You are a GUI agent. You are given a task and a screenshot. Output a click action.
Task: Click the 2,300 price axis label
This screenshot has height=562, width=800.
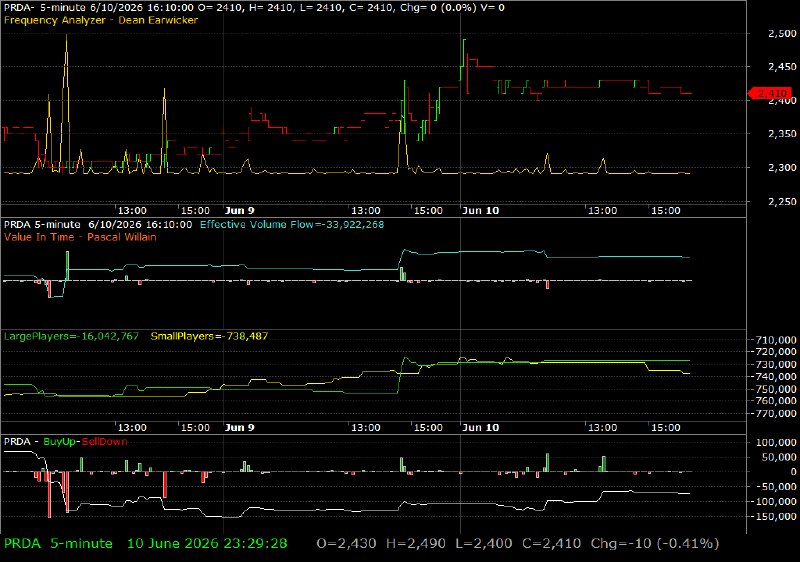(782, 167)
